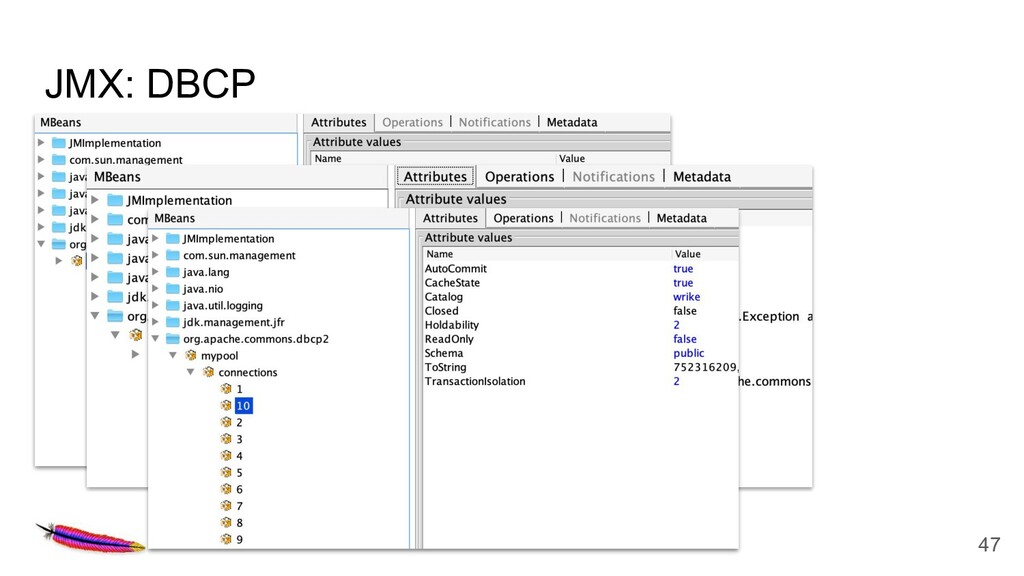Click the MBean icon for connection 8
Image resolution: width=1024 pixels, height=576 pixels.
pyautogui.click(x=226, y=522)
